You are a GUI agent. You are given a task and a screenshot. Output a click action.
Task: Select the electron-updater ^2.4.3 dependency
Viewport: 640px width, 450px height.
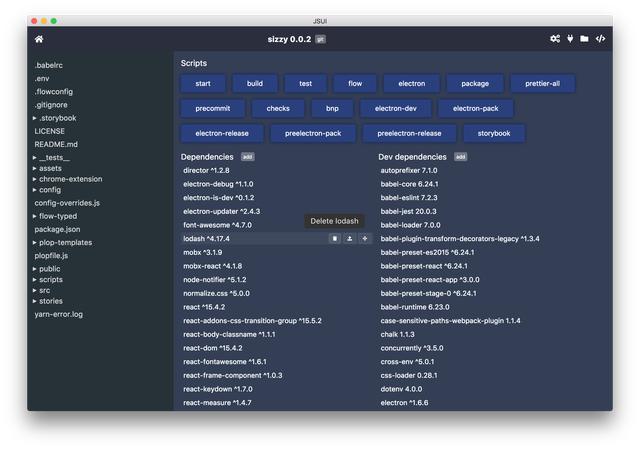(x=221, y=211)
